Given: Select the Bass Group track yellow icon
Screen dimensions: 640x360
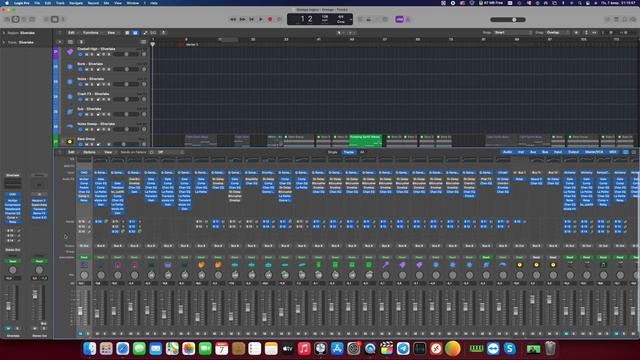Looking at the screenshot, I should (x=70, y=142).
